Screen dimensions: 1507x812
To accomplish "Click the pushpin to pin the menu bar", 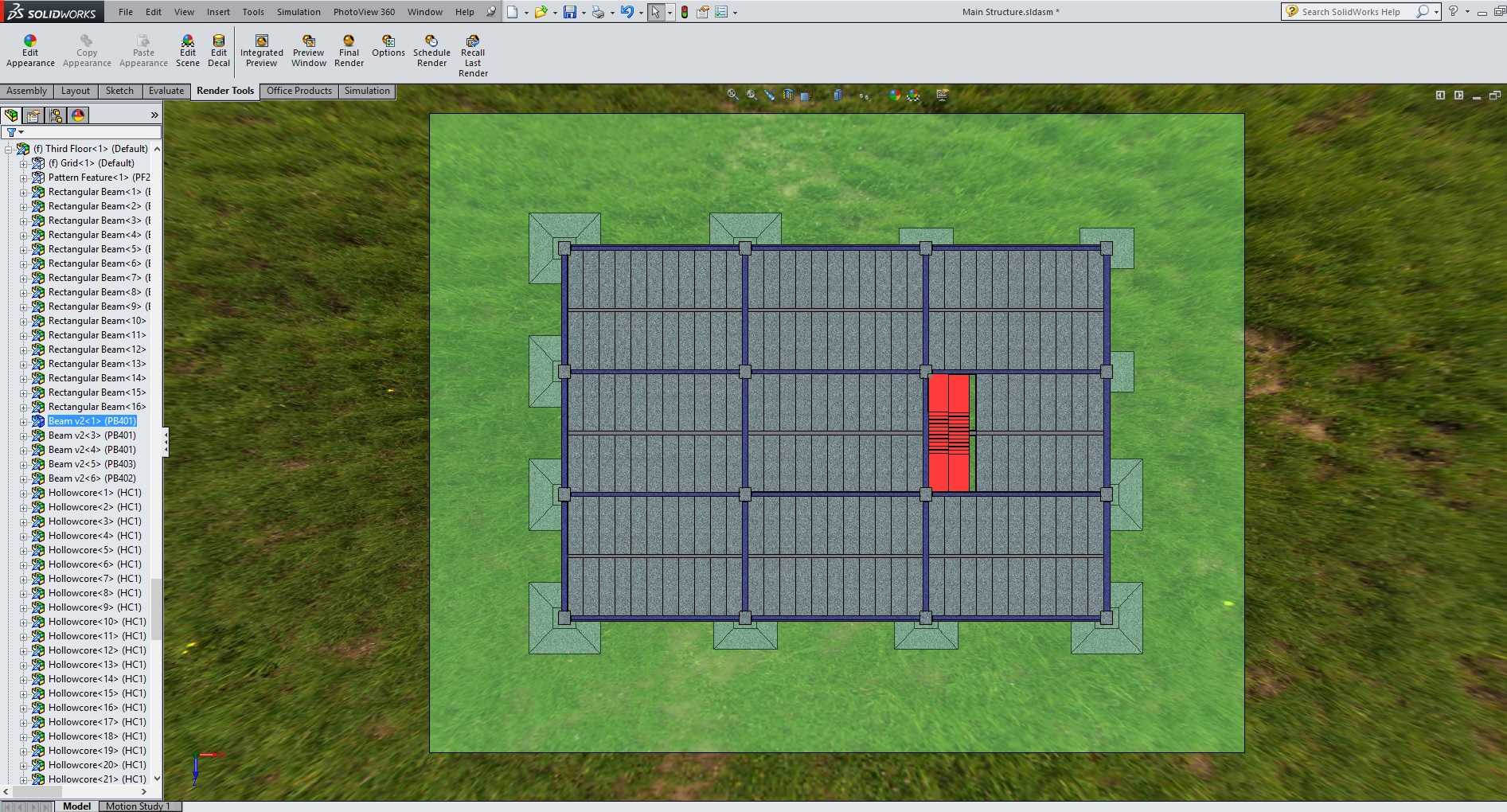I will point(491,12).
